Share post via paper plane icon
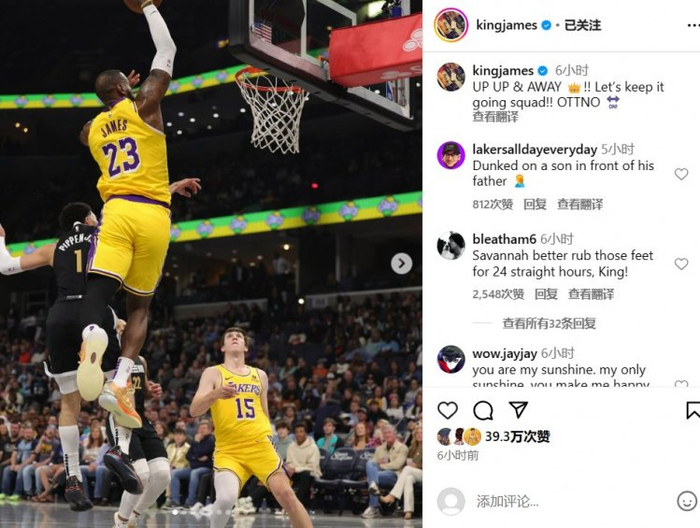 (518, 409)
